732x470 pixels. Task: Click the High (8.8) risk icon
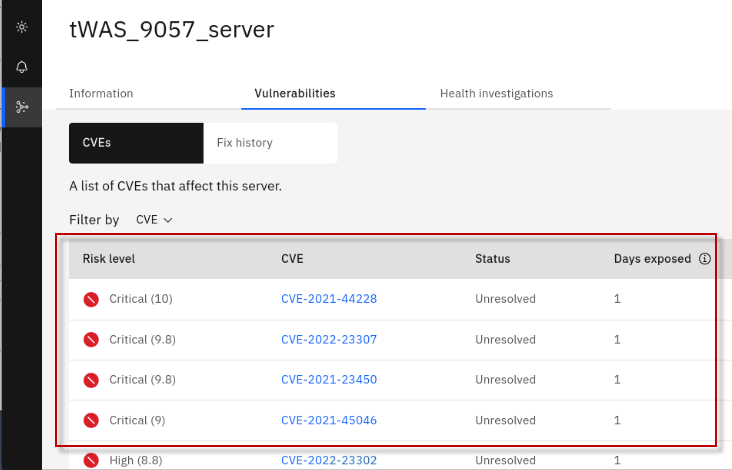click(x=91, y=460)
